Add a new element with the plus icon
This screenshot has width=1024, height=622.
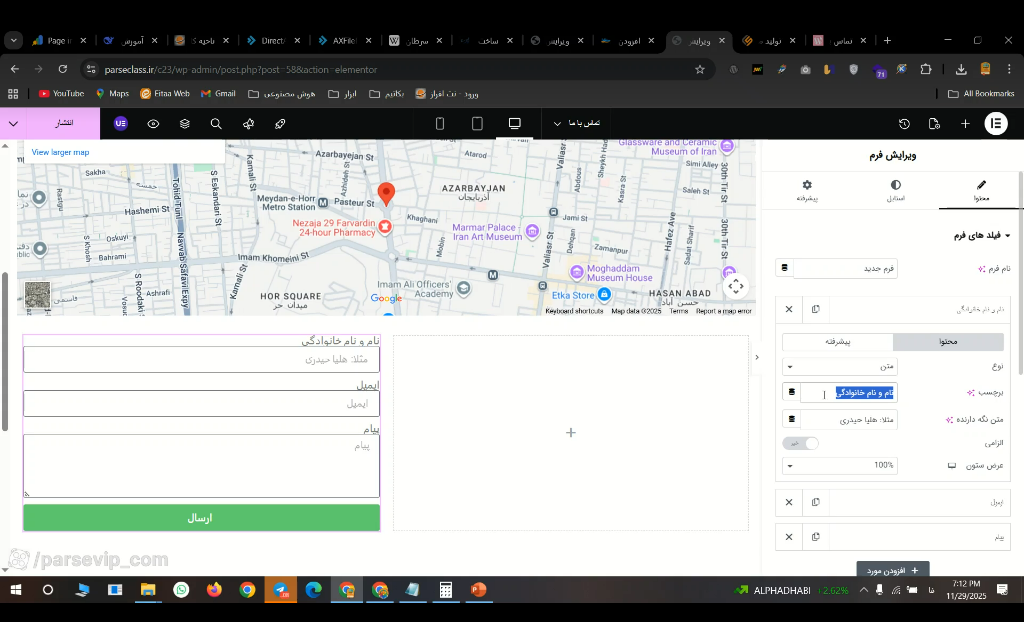pos(965,123)
